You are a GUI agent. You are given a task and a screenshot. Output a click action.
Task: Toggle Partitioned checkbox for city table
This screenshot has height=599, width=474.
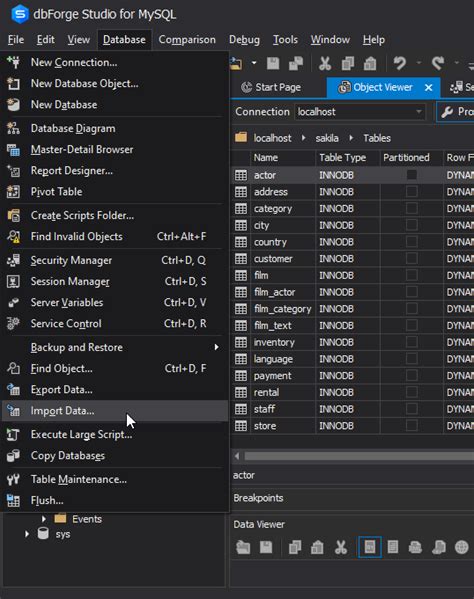(x=411, y=225)
